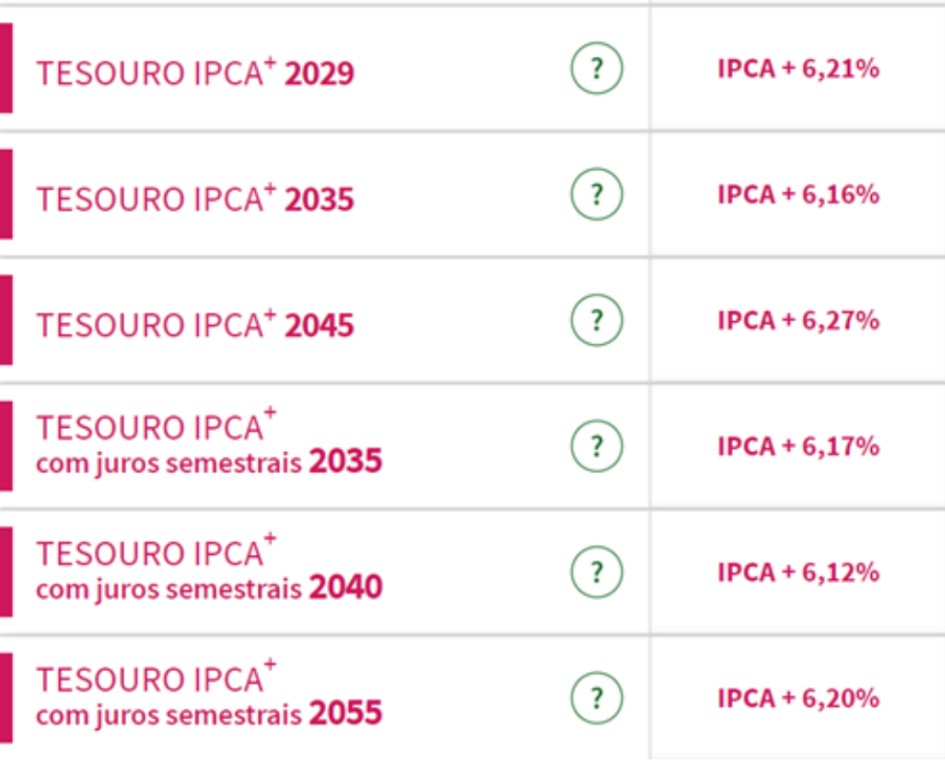Click the IPCA + 6,17% rate
The image size is (945, 763).
(799, 447)
